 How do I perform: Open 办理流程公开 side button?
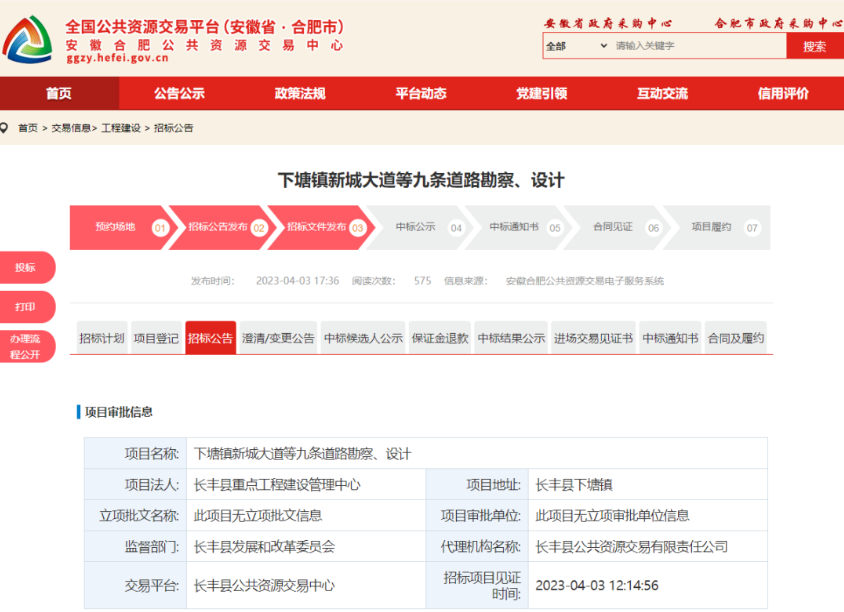25,347
